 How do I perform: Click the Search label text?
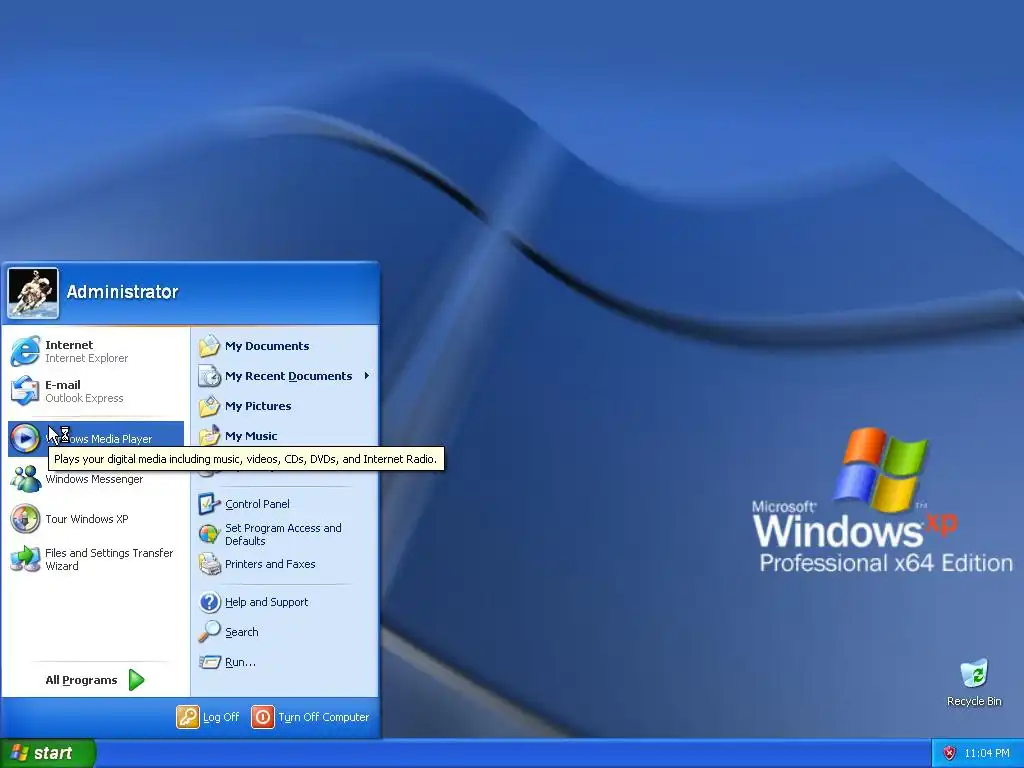(x=242, y=632)
